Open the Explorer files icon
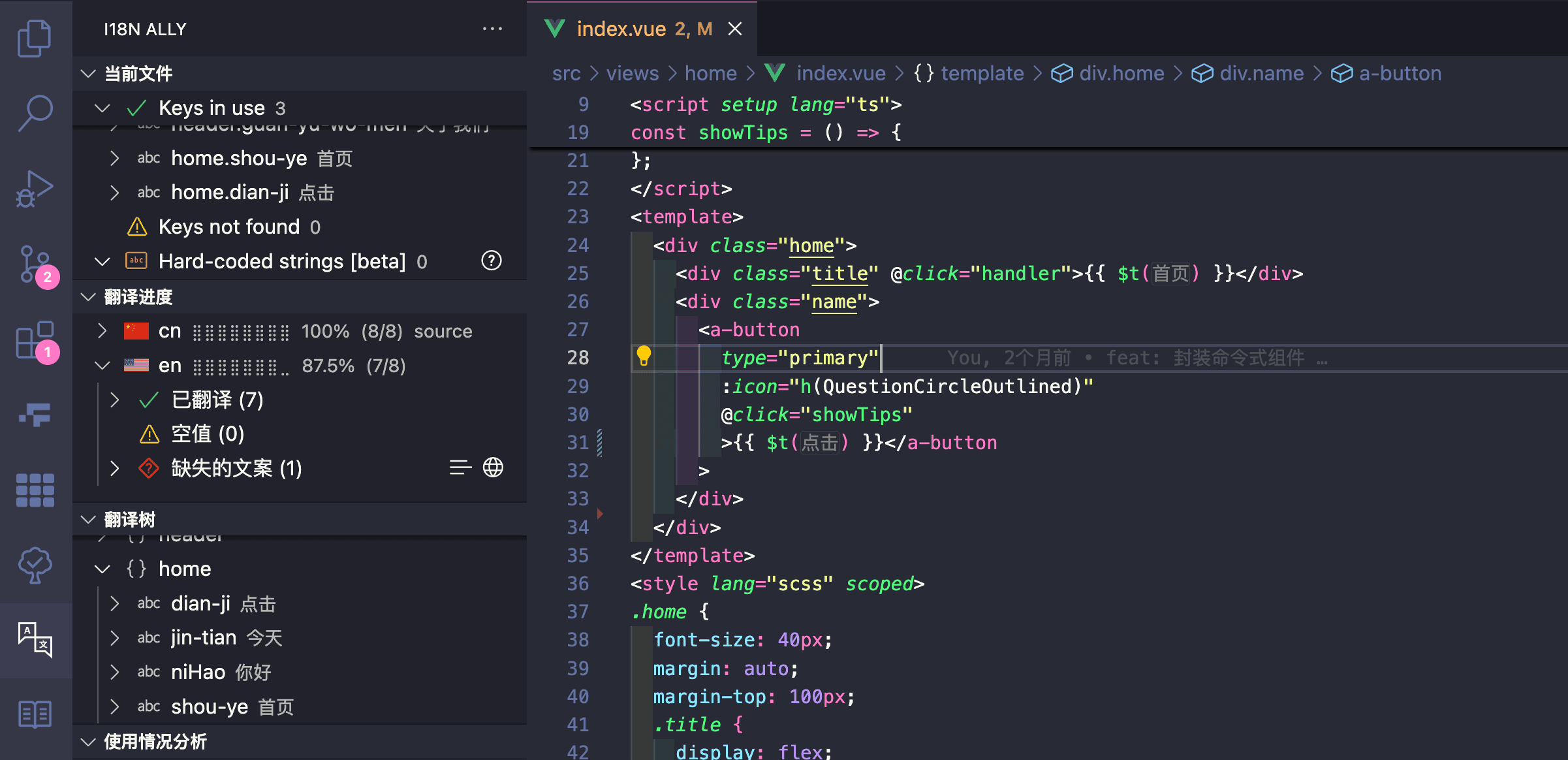This screenshot has height=760, width=1568. (x=35, y=38)
